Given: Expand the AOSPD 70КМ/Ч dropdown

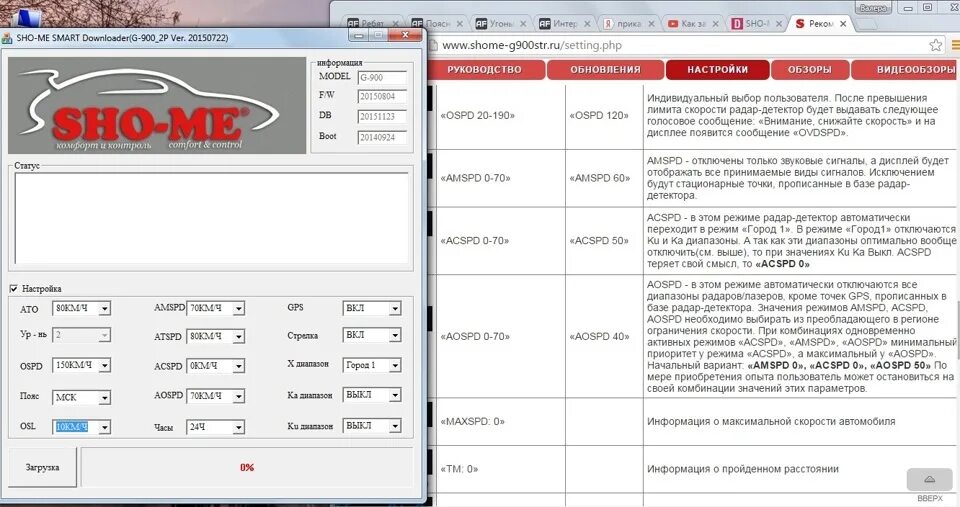Looking at the screenshot, I should coord(238,396).
